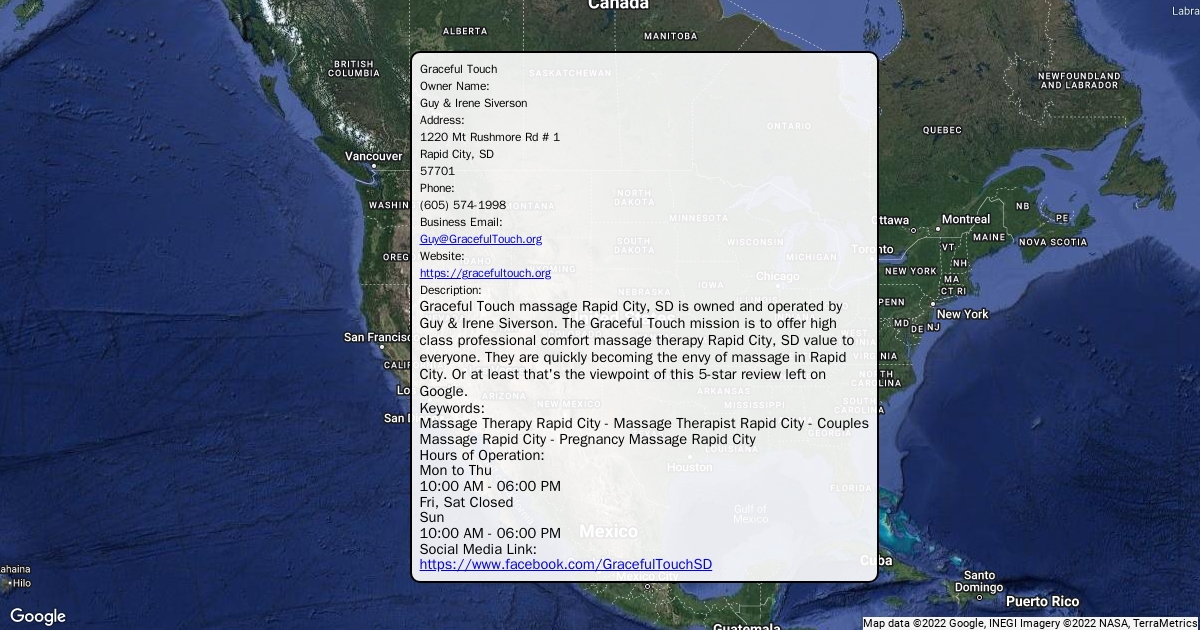Image resolution: width=1200 pixels, height=630 pixels.
Task: Click the phone number (605) 574-1998
Action: click(x=463, y=205)
